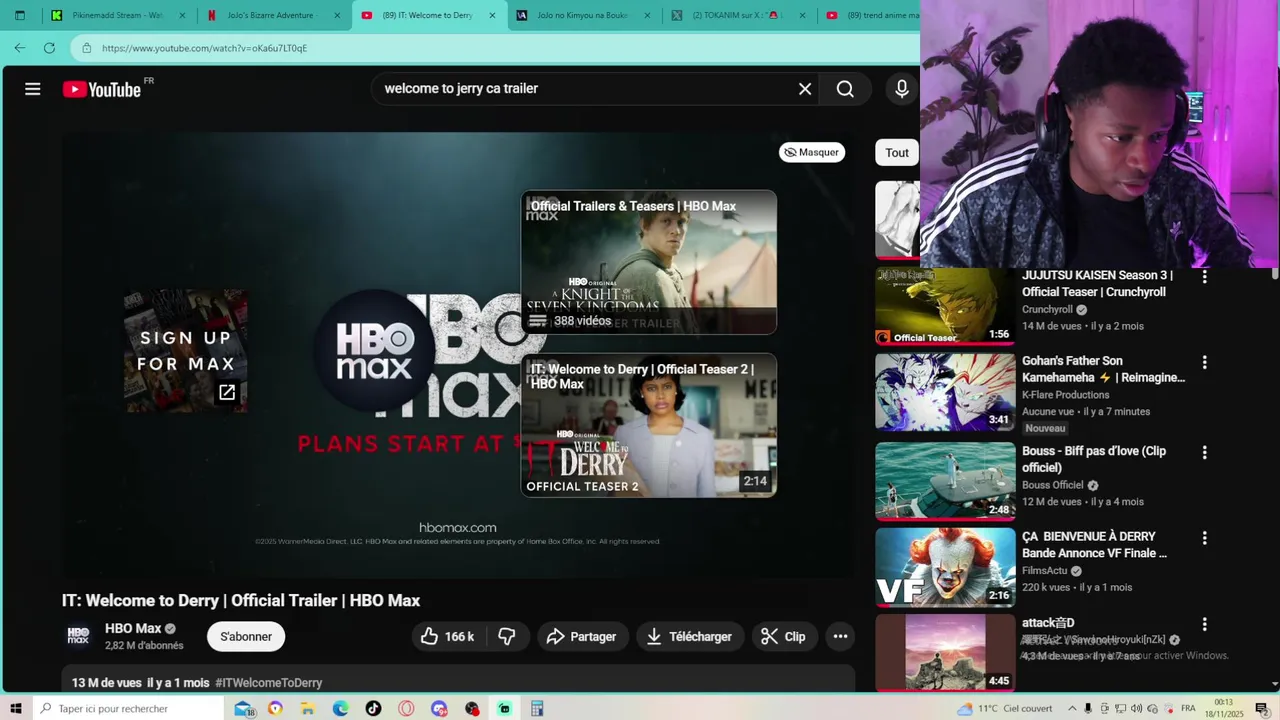Clear the YouTube search box text
The width and height of the screenshot is (1280, 720).
coord(805,89)
